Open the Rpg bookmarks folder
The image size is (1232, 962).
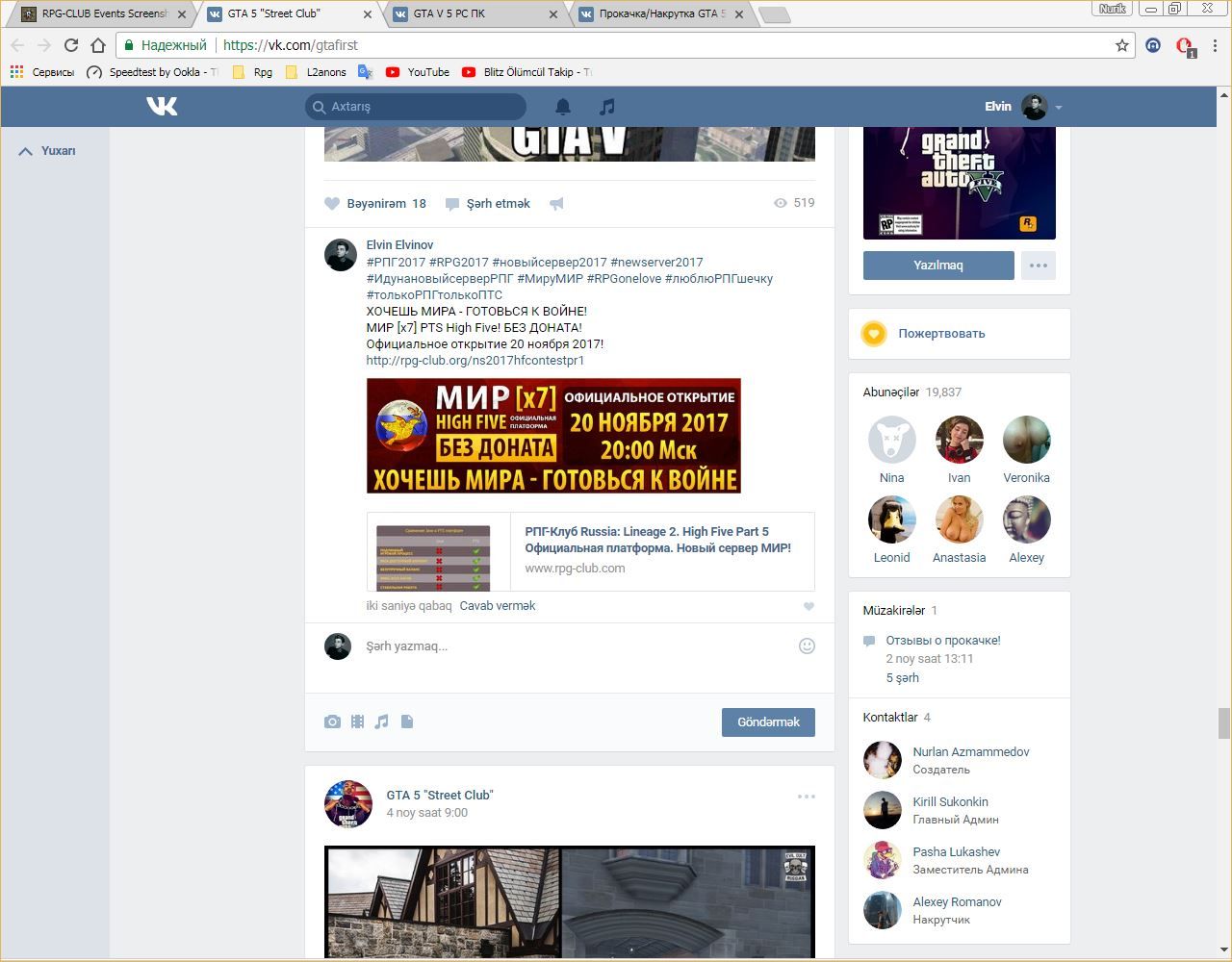point(252,72)
